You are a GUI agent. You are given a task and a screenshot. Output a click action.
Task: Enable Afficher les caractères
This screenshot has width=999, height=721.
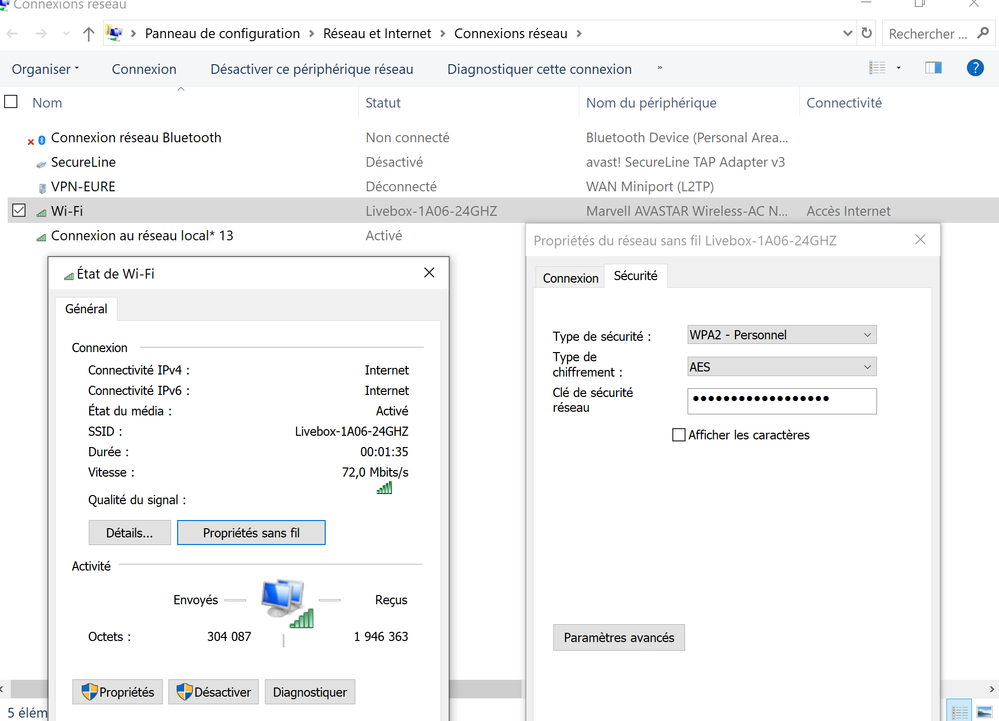pos(679,434)
